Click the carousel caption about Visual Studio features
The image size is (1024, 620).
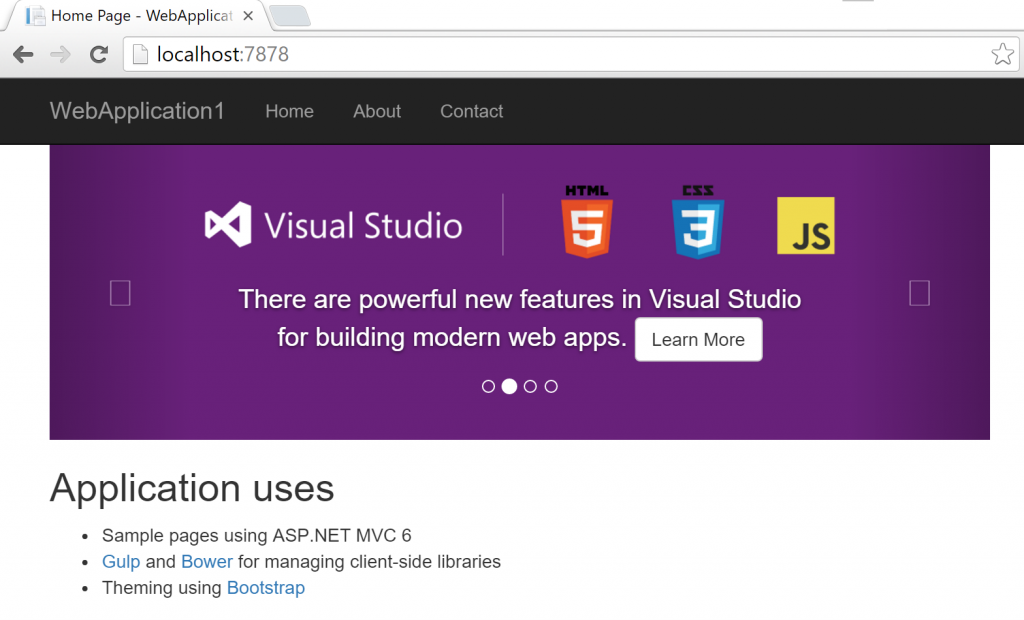click(519, 318)
